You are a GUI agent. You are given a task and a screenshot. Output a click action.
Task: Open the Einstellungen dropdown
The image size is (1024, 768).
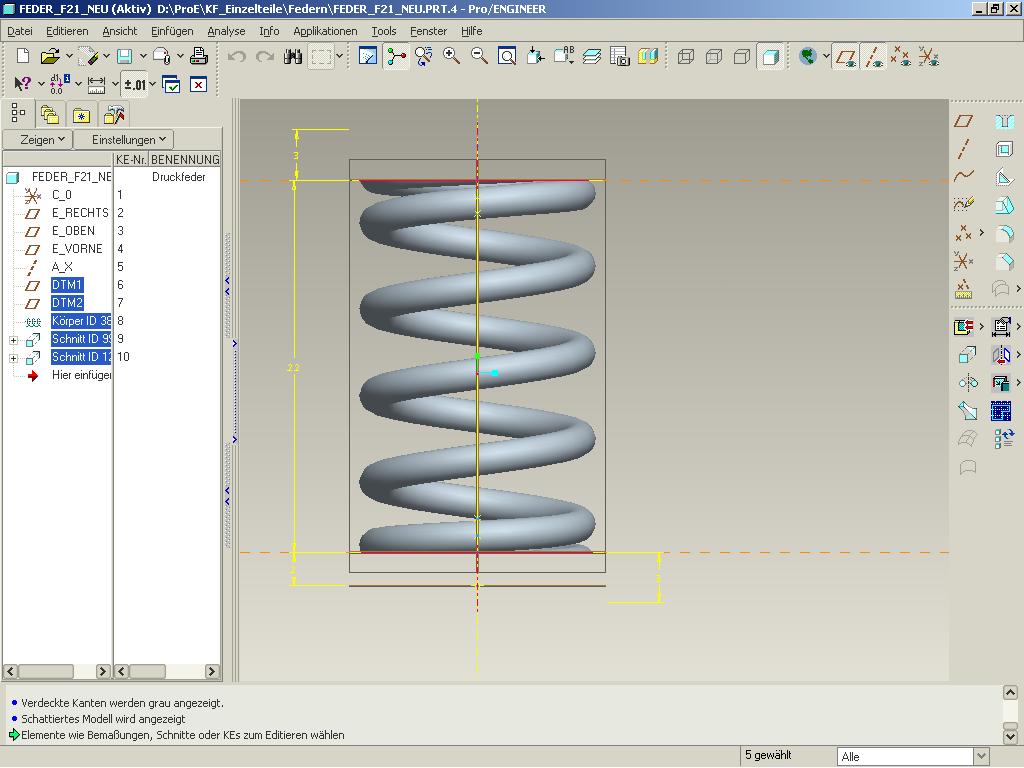[x=130, y=140]
